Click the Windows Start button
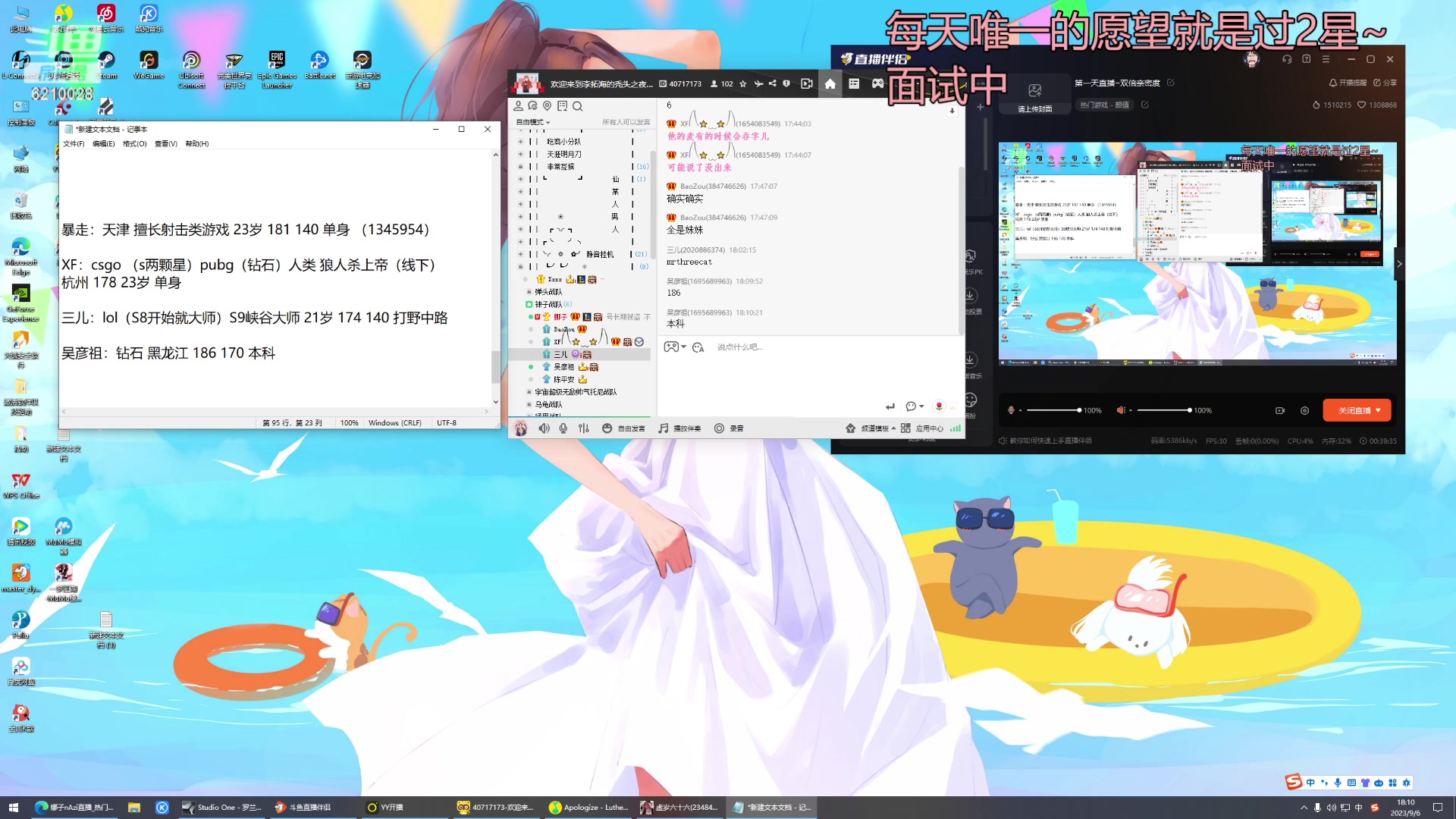The height and width of the screenshot is (819, 1456). [13, 808]
